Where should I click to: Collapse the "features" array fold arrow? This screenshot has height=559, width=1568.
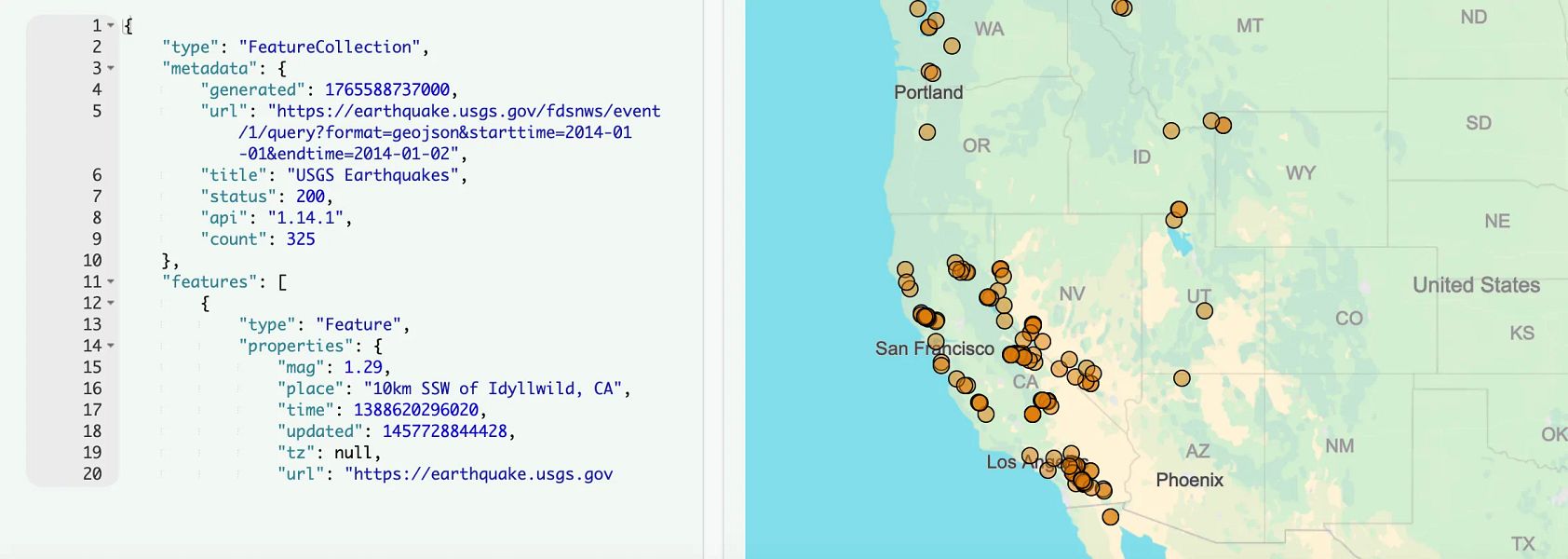coord(111,282)
